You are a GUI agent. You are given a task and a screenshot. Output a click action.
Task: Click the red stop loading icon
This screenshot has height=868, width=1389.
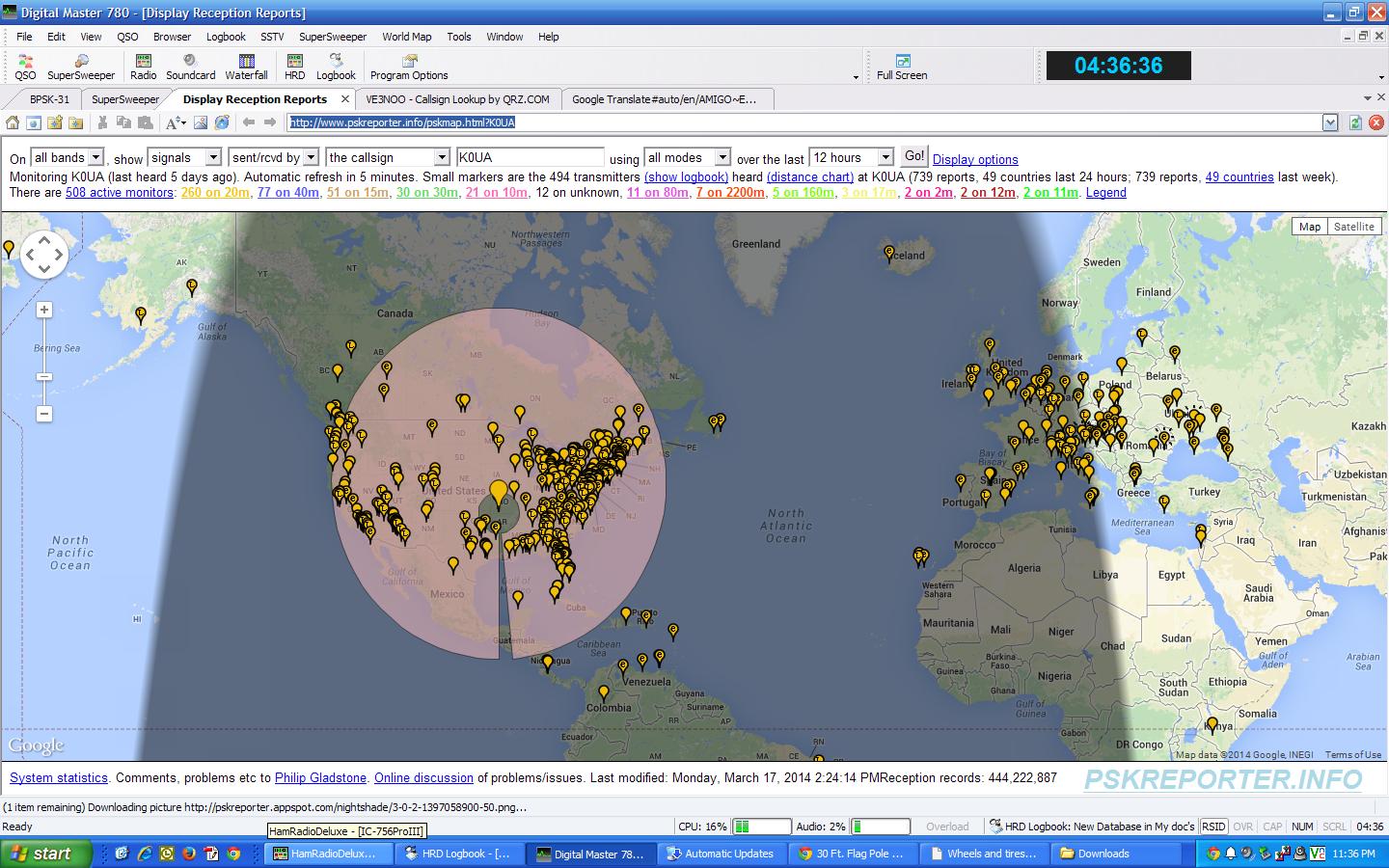[x=1376, y=122]
